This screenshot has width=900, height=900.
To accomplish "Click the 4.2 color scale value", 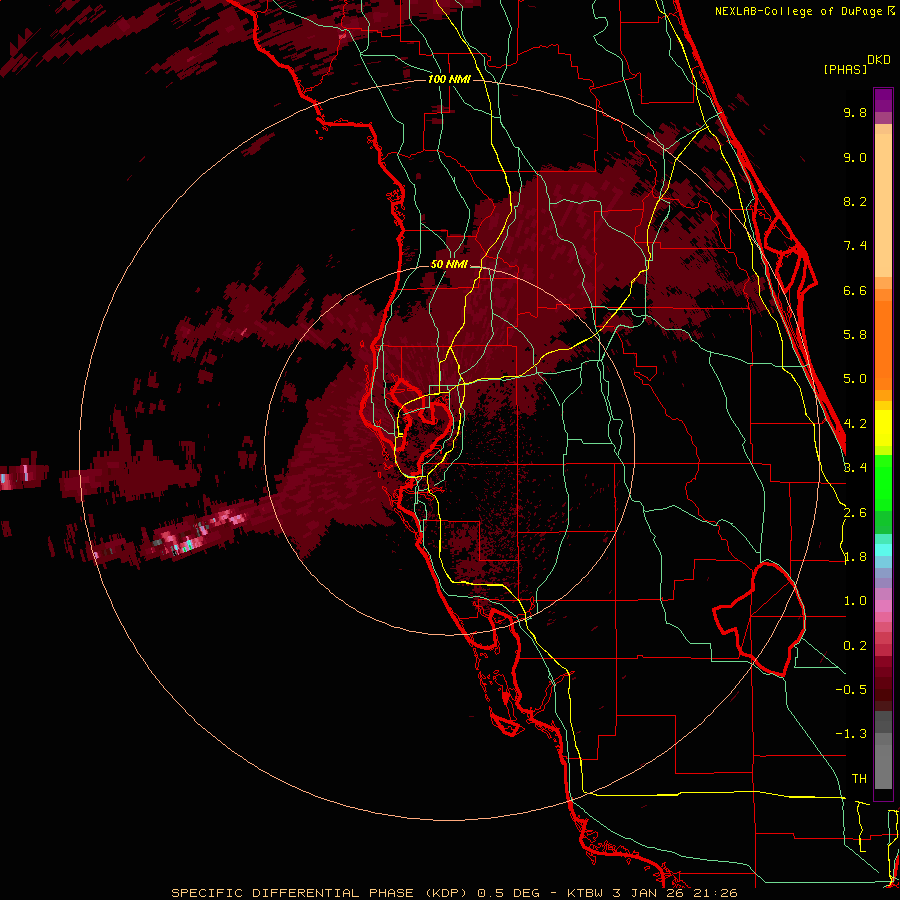I will pyautogui.click(x=855, y=424).
